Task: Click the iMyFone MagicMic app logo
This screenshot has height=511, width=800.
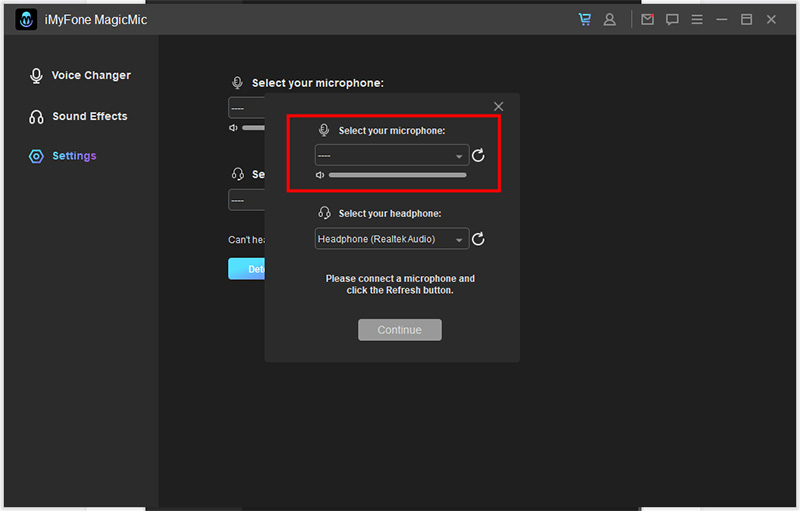Action: 26,20
